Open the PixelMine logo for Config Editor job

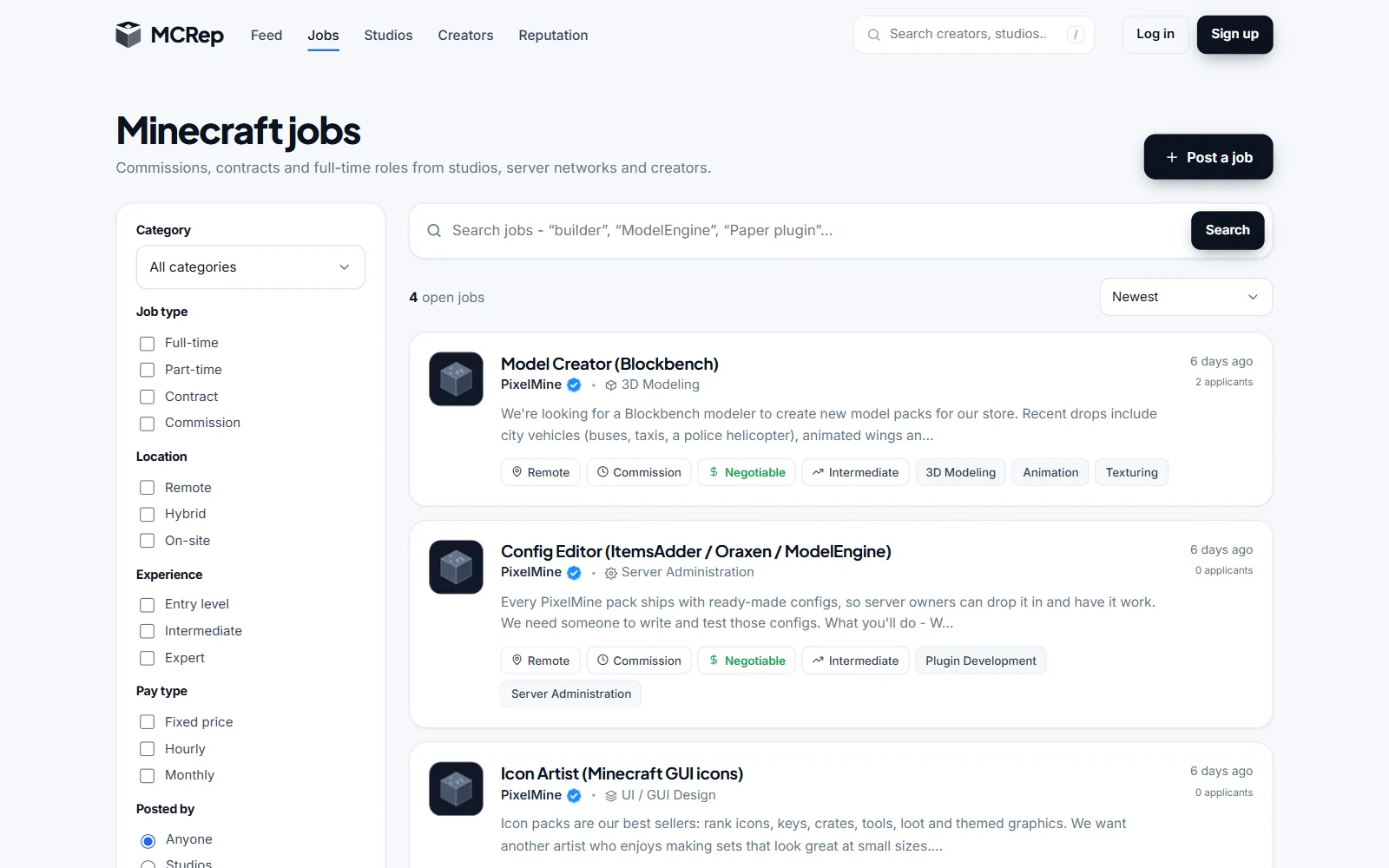click(456, 567)
